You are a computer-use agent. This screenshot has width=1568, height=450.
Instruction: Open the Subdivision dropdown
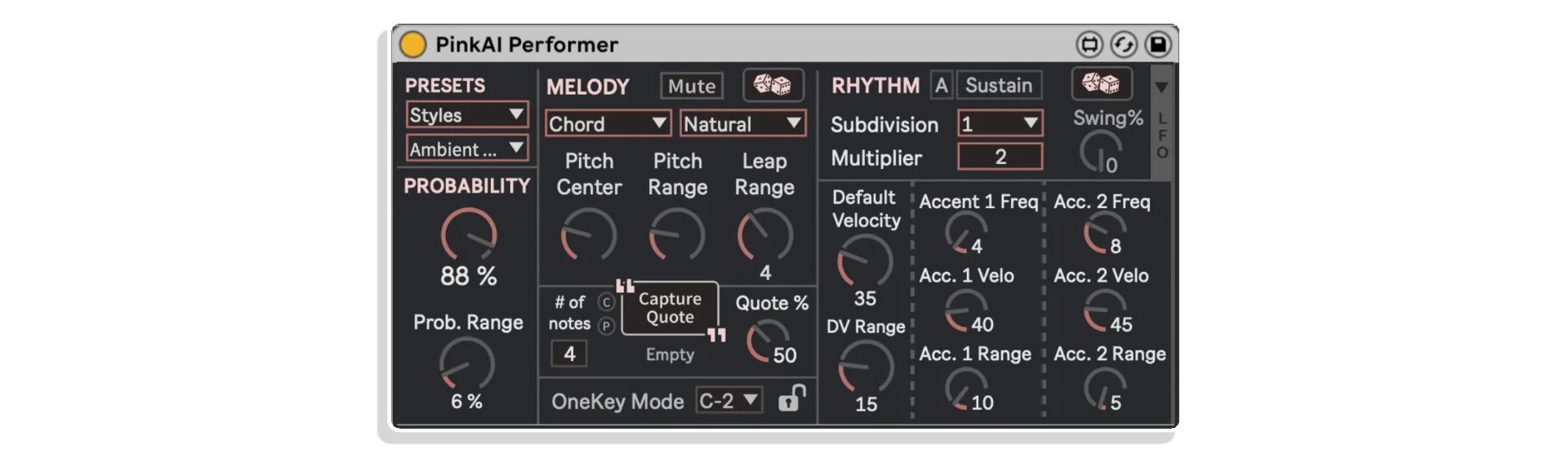pyautogui.click(x=1000, y=124)
